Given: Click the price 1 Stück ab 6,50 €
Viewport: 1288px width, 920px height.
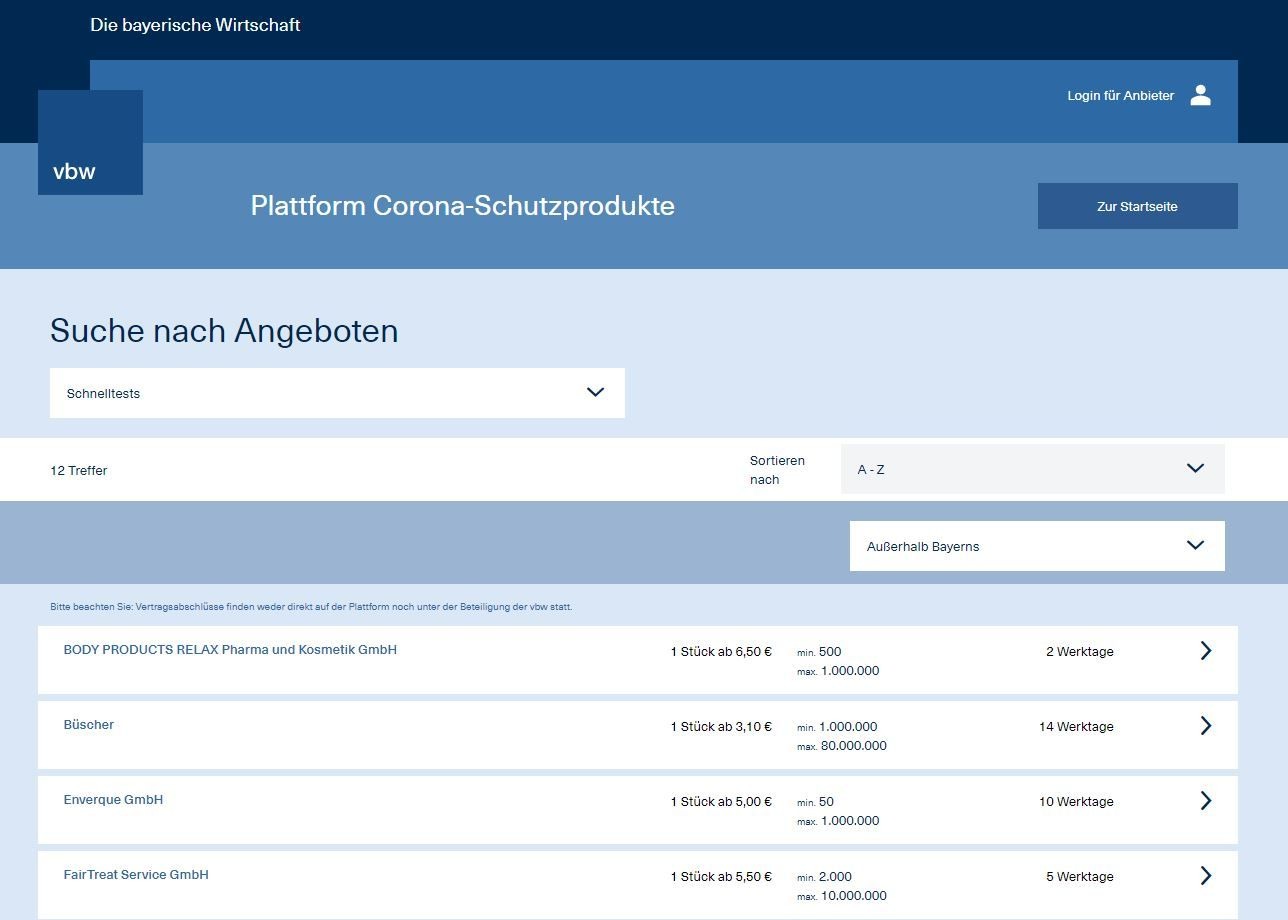Looking at the screenshot, I should (x=721, y=652).
